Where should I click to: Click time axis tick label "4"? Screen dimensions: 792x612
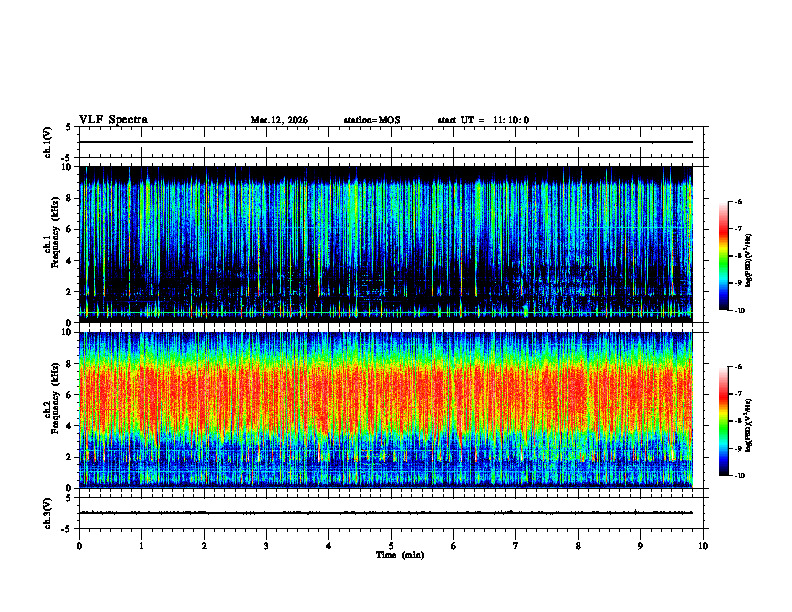329,546
